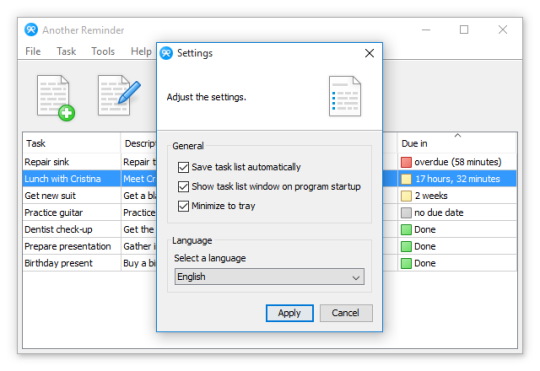Click red status swatch for overdue task
This screenshot has width=540, height=371.
[x=406, y=162]
